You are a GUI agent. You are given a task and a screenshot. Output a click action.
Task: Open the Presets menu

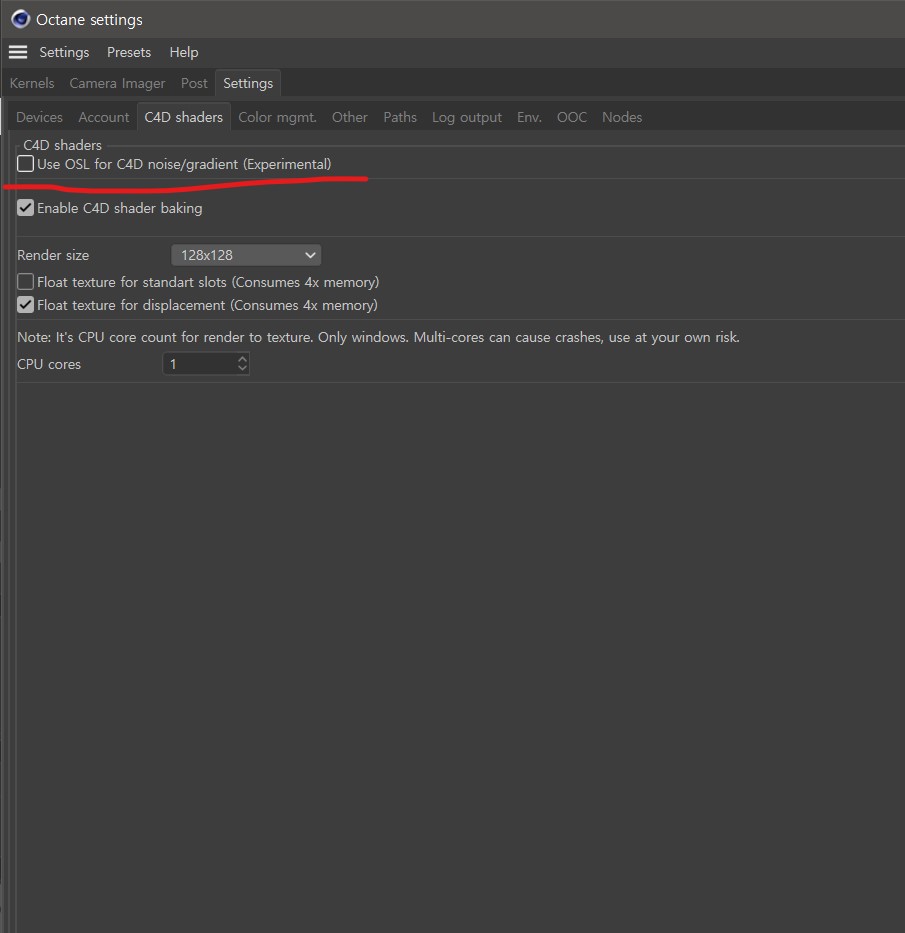129,52
